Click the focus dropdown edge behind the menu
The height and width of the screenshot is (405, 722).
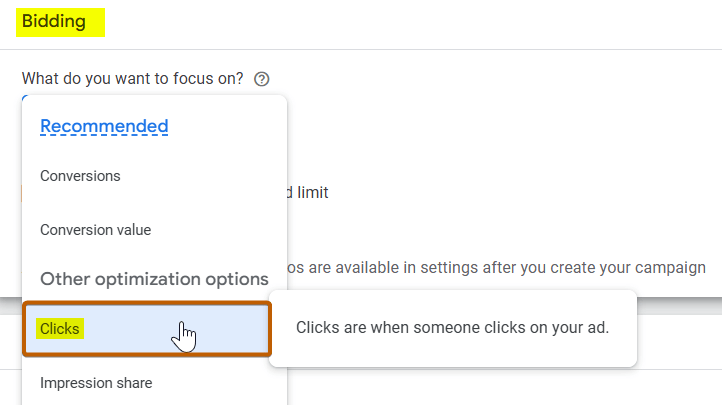click(22, 98)
